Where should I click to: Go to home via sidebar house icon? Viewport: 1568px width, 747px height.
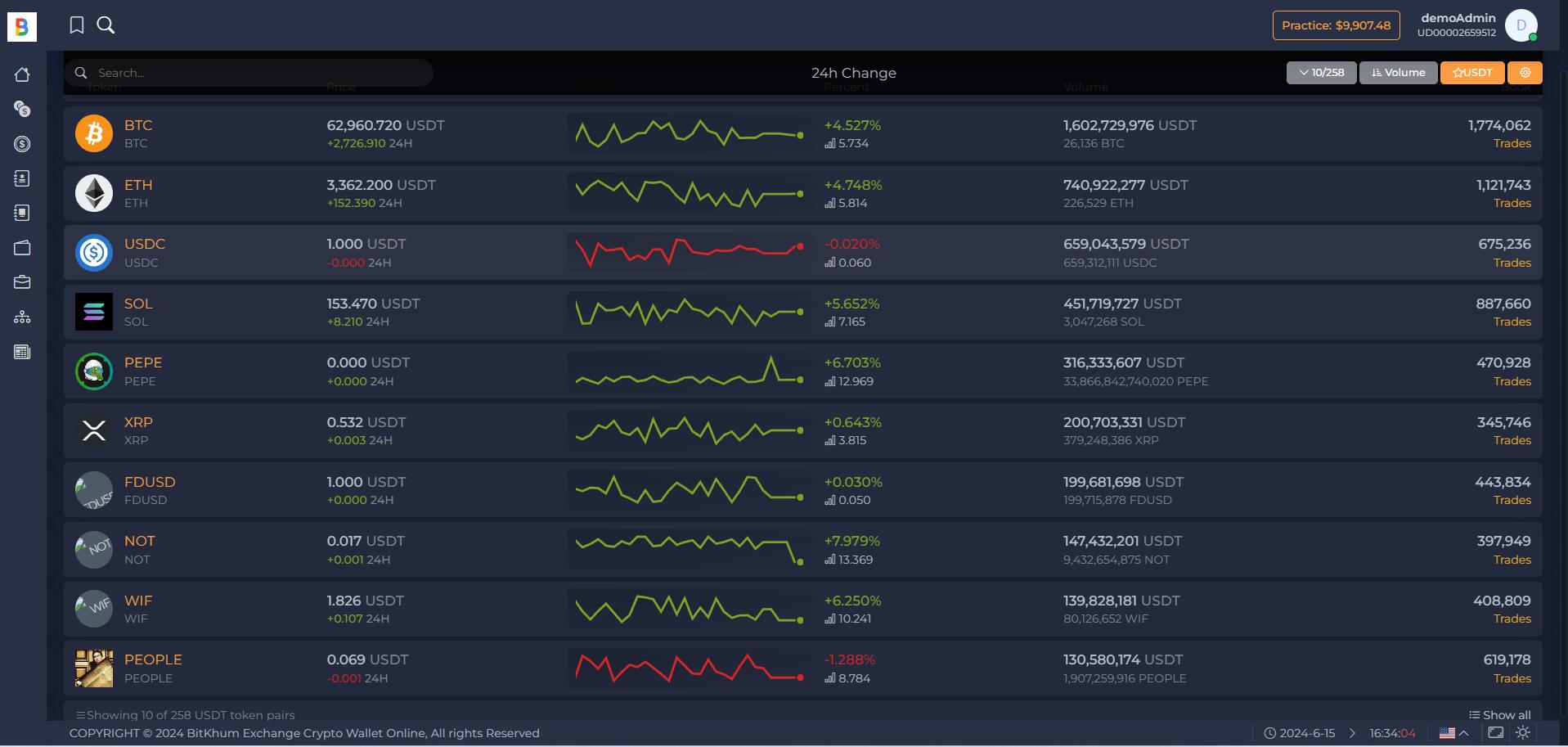click(22, 74)
